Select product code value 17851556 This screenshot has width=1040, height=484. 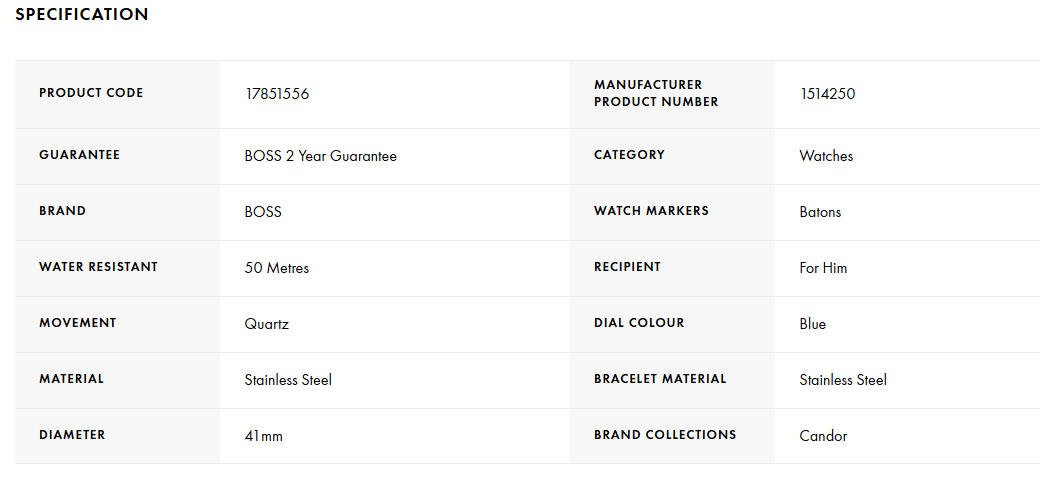coord(277,94)
